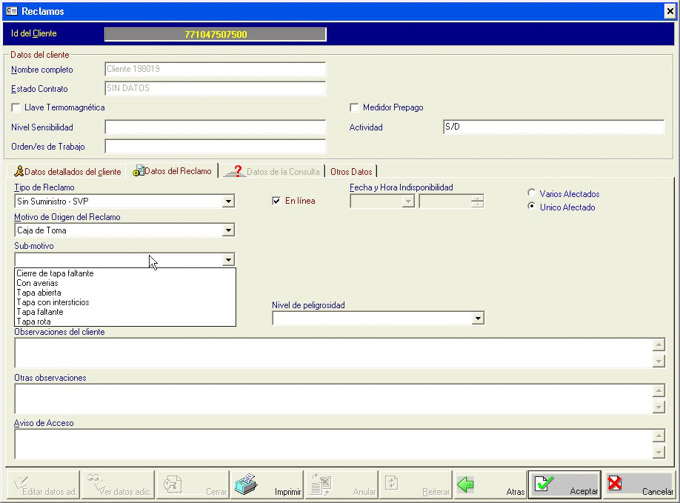Image resolution: width=680 pixels, height=503 pixels.
Task: Click the Imprimir printer icon
Action: click(246, 485)
